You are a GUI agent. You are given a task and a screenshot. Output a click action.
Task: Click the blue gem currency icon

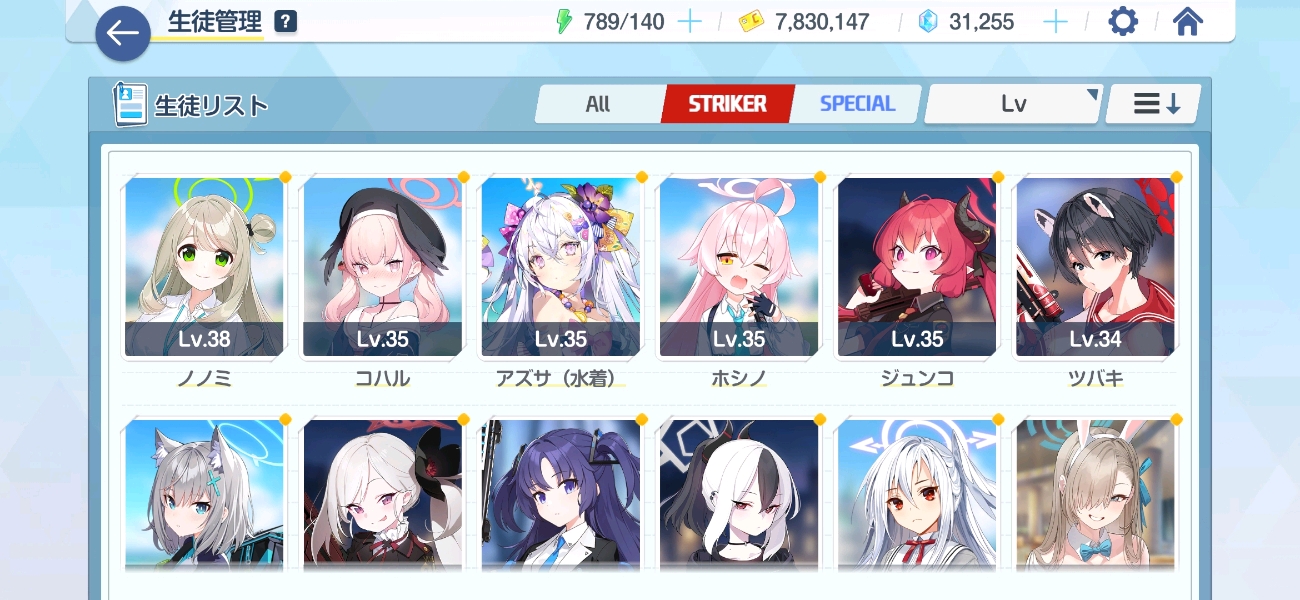tap(928, 21)
